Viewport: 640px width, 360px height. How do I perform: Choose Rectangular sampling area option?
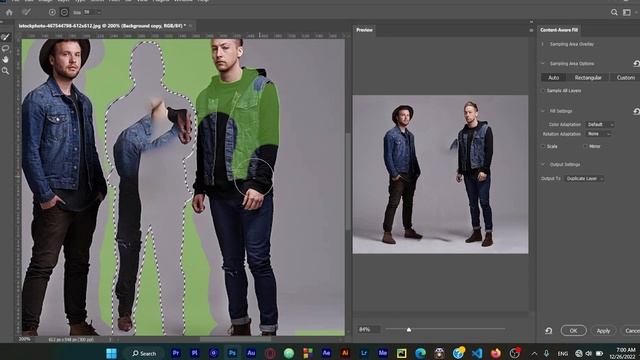coord(588,78)
